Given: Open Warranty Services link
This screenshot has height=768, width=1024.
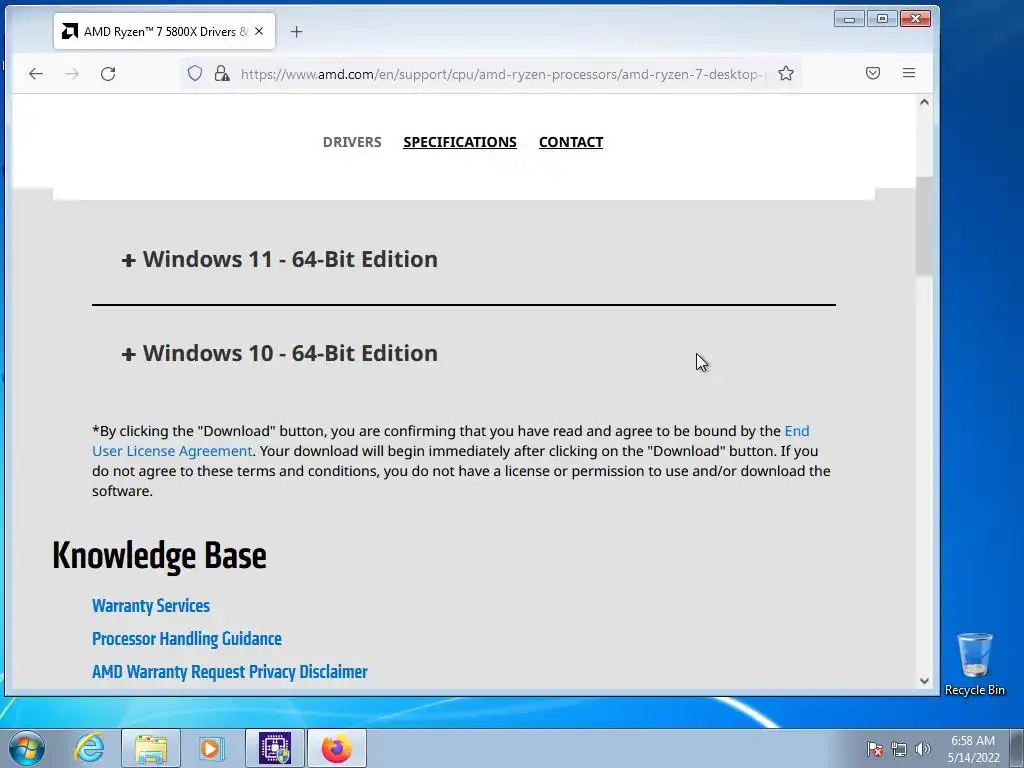Looking at the screenshot, I should pos(151,605).
